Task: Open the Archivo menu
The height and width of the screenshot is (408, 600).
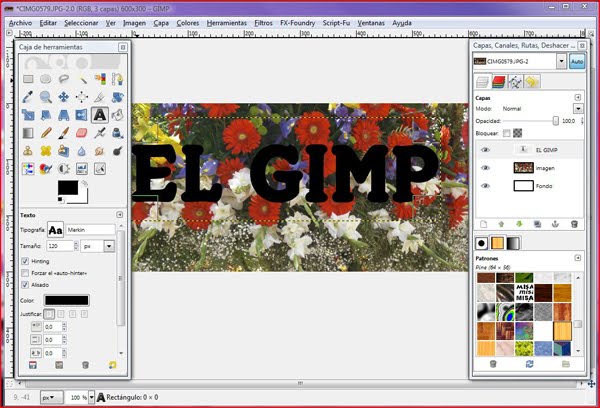Action: pyautogui.click(x=20, y=23)
